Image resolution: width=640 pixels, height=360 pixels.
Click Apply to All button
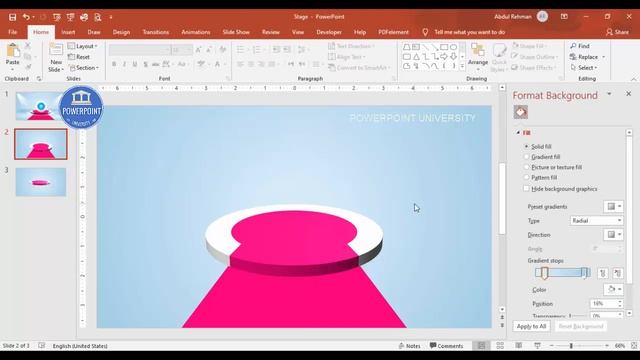pos(531,326)
